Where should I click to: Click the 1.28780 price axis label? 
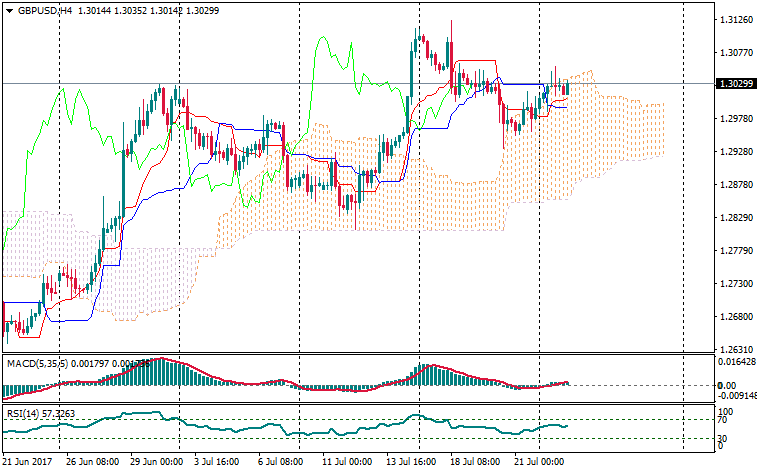[x=735, y=185]
